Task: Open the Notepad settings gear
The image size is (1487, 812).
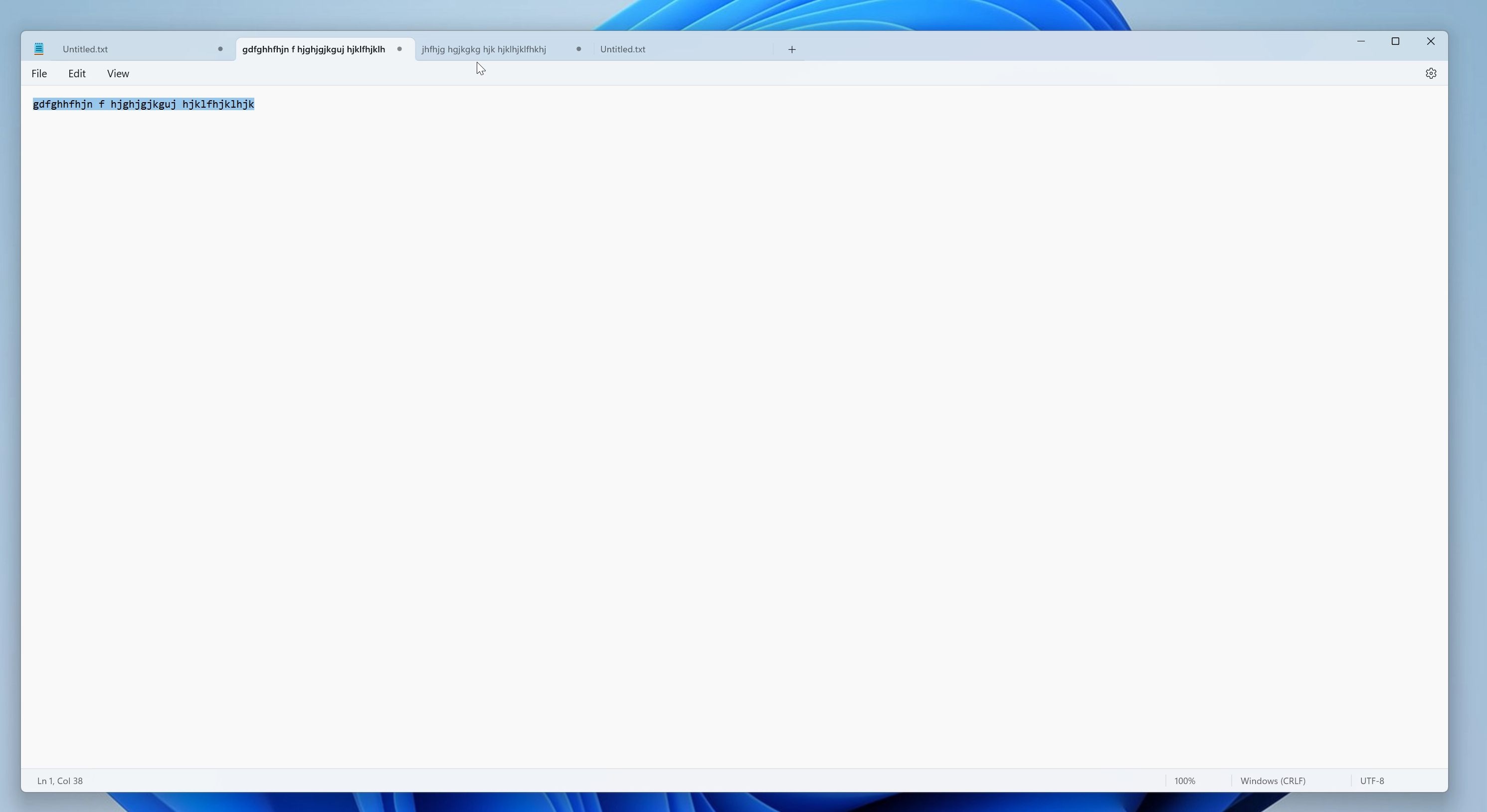Action: pyautogui.click(x=1431, y=73)
